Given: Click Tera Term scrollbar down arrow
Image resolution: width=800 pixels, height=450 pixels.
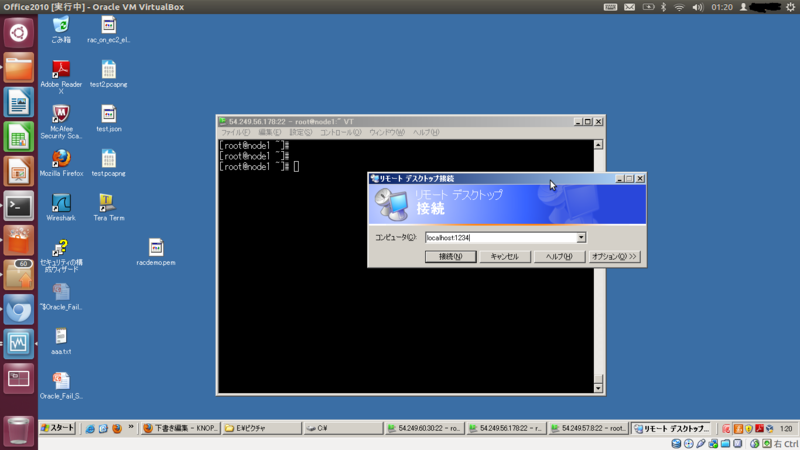Looking at the screenshot, I should (598, 388).
